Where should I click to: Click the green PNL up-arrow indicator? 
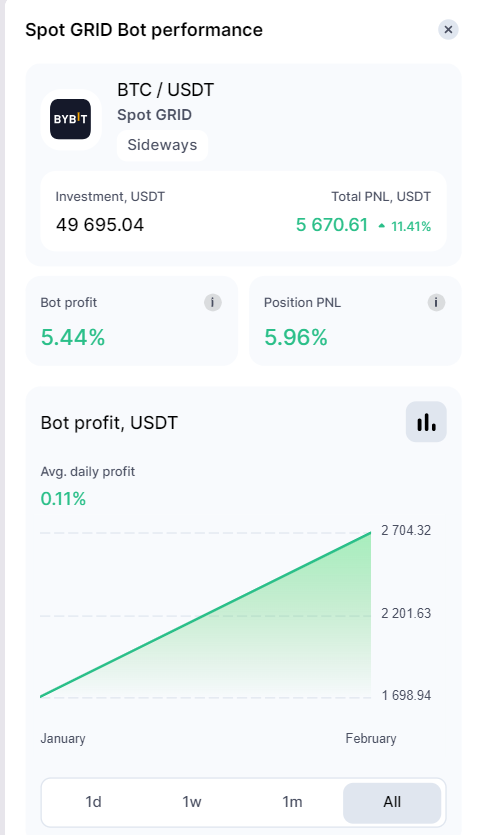tap(381, 226)
